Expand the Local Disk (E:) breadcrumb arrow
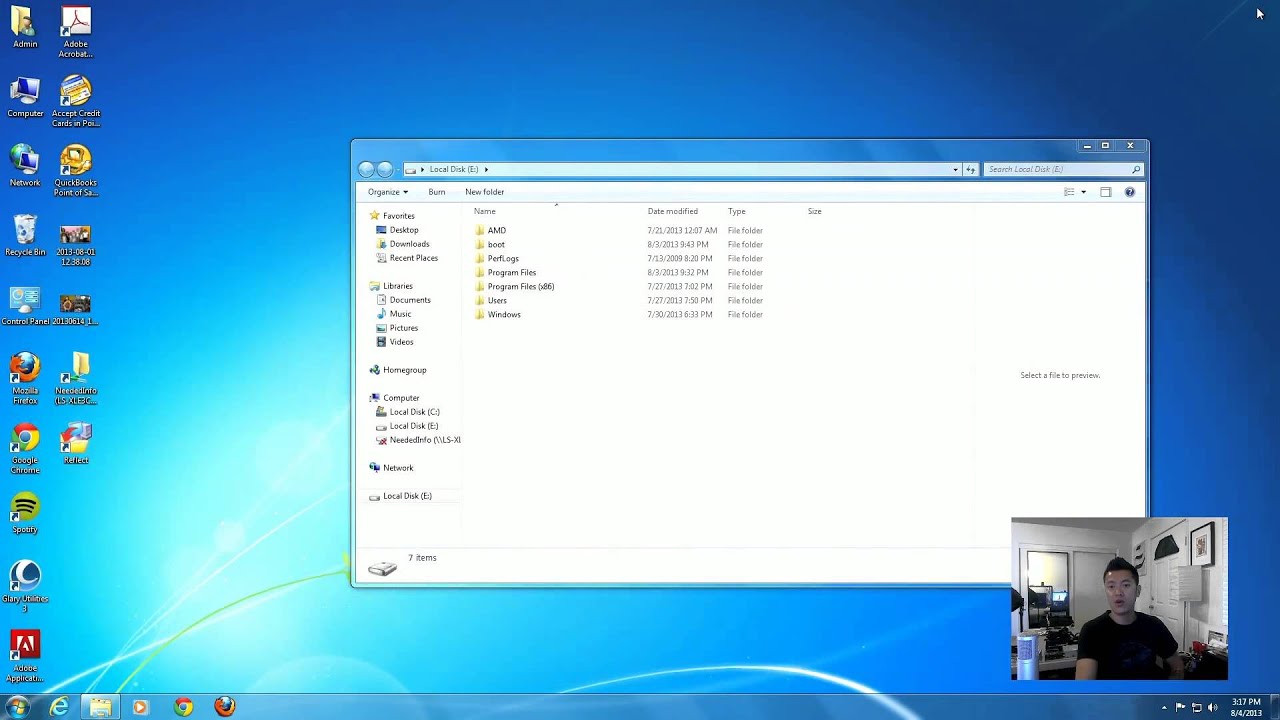The height and width of the screenshot is (720, 1280). pyautogui.click(x=486, y=169)
